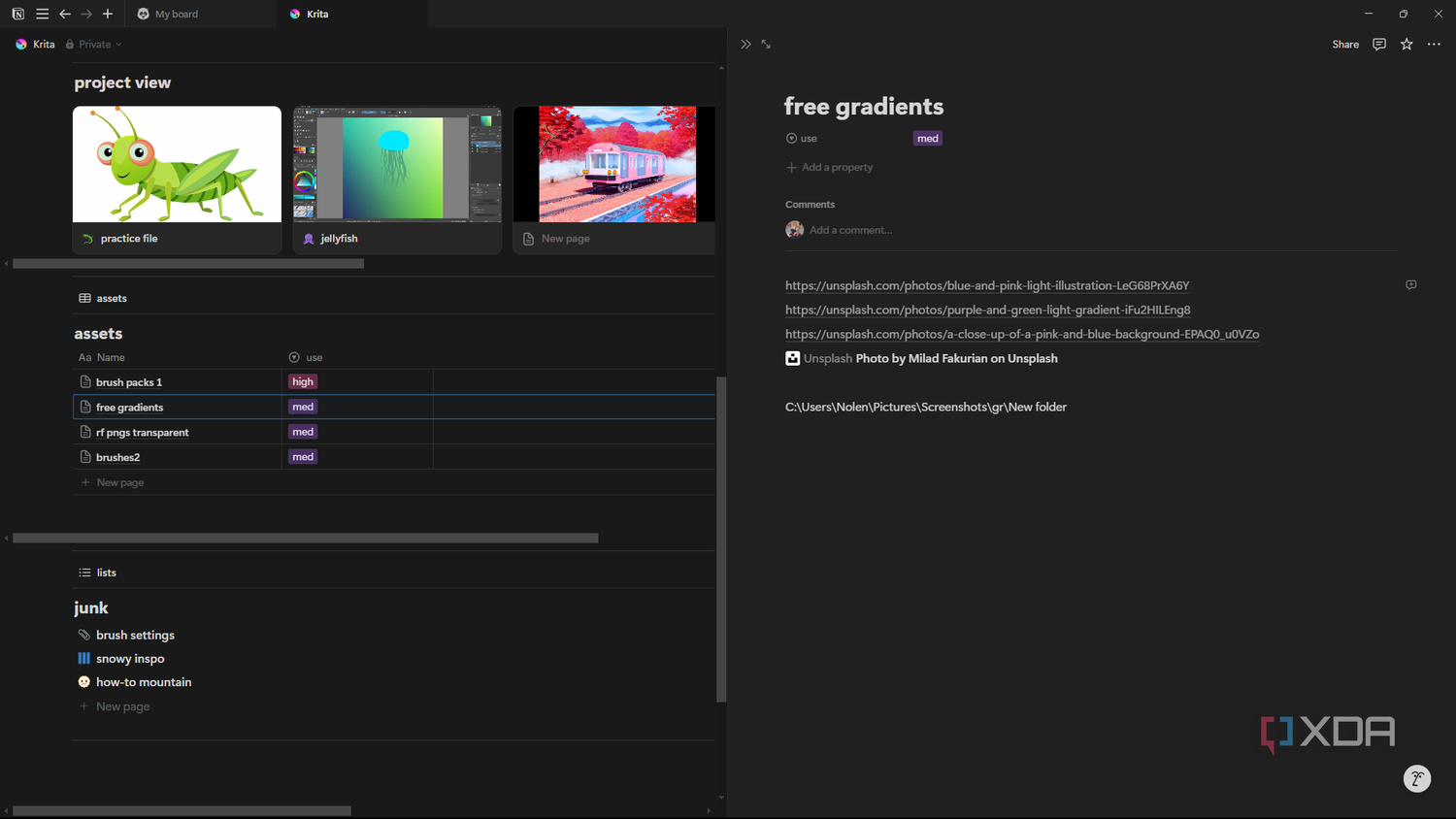Screen dimensions: 1456x819
Task: Open the Notion sidebar hamburger menu
Action: click(x=42, y=14)
